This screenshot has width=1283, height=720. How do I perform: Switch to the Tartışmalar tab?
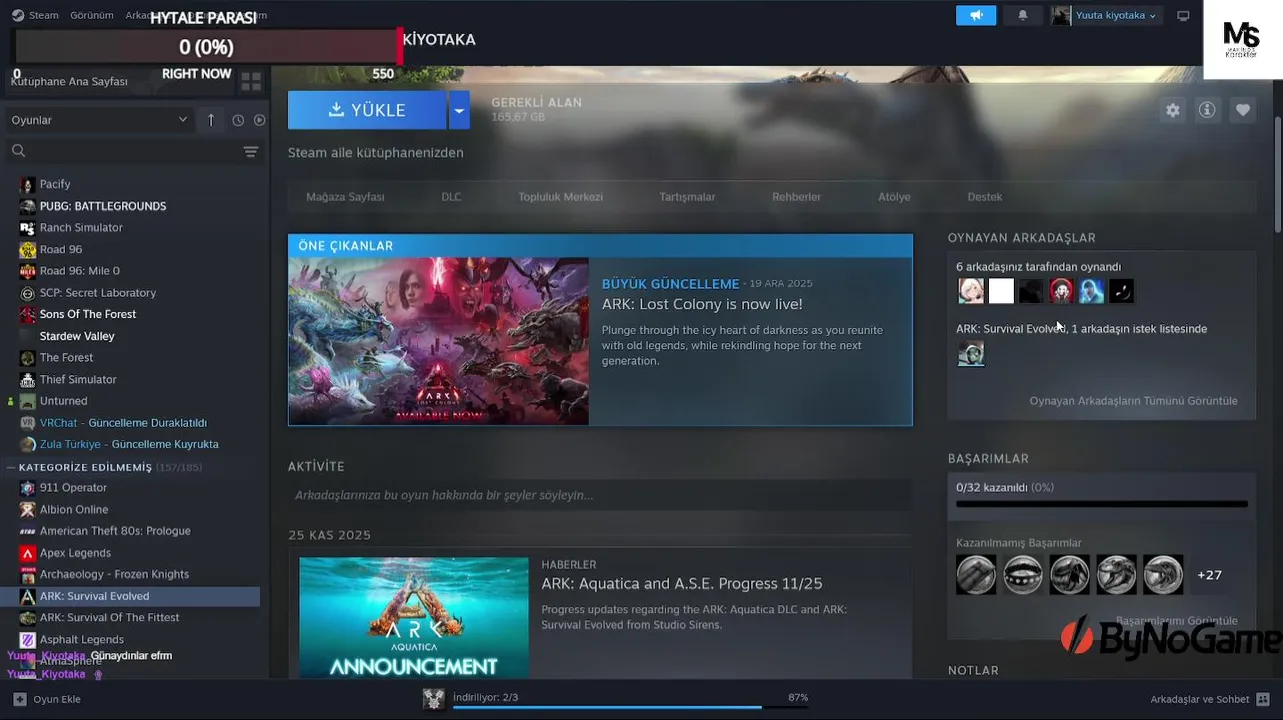[x=687, y=197]
